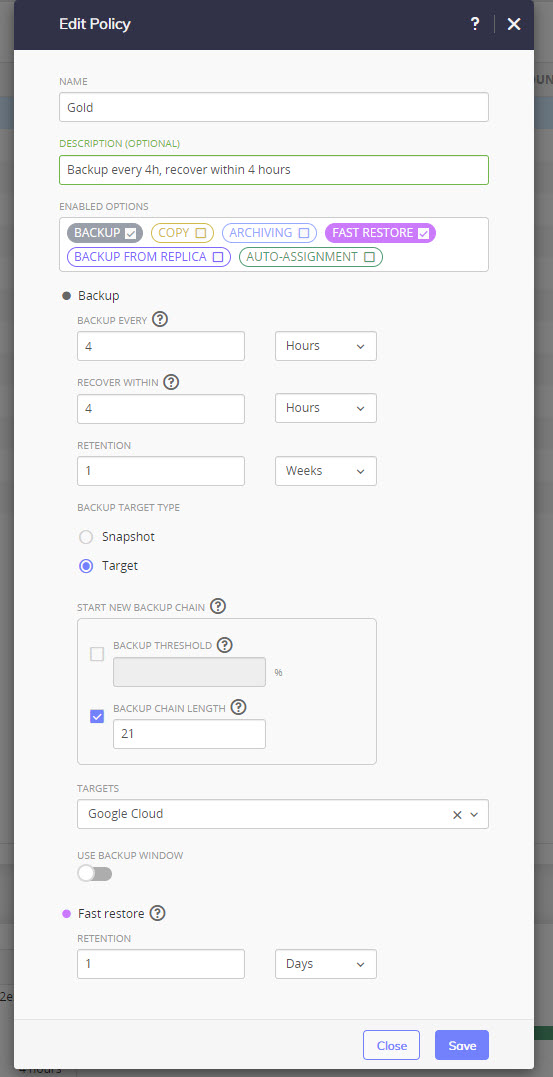Click the Fast restore Retention value field
The height and width of the screenshot is (1077, 553).
[161, 964]
